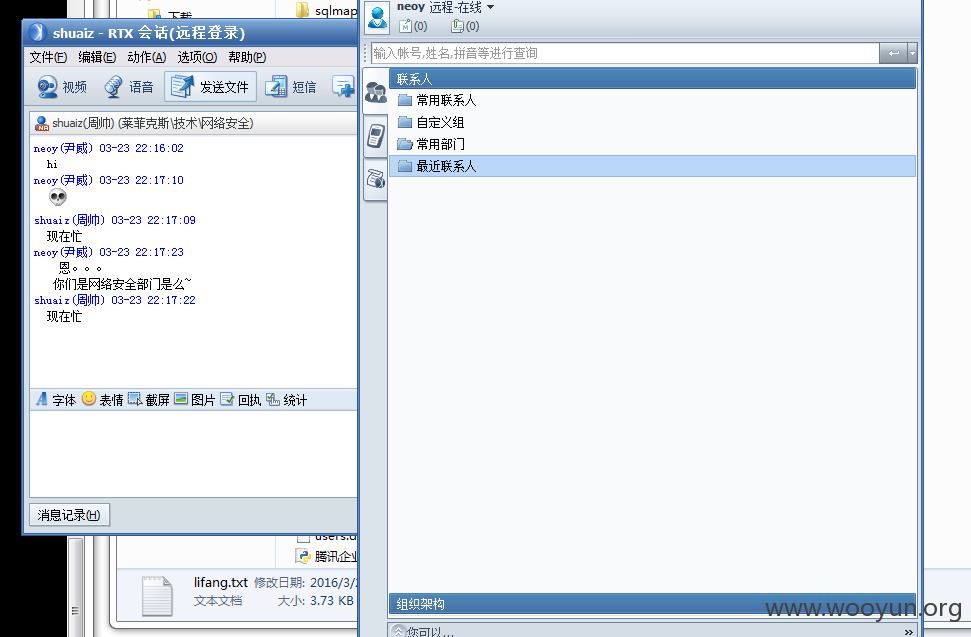Click the contact search input field
The image size is (971, 637).
pos(625,53)
